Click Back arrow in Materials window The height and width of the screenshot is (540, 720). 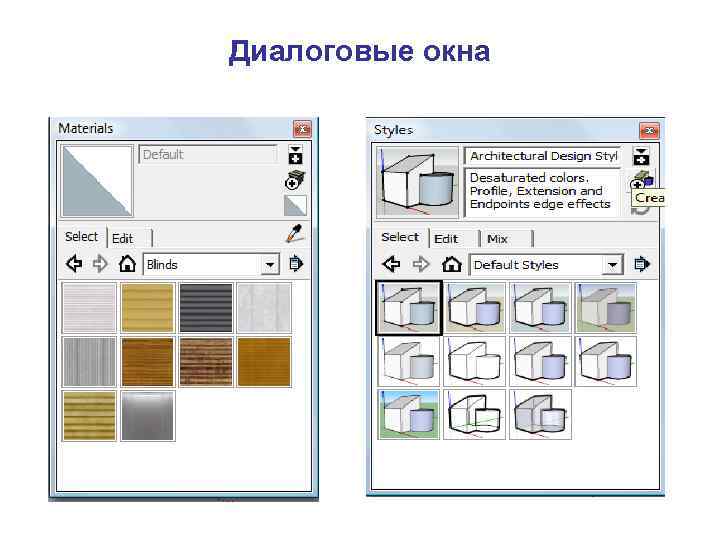(74, 264)
